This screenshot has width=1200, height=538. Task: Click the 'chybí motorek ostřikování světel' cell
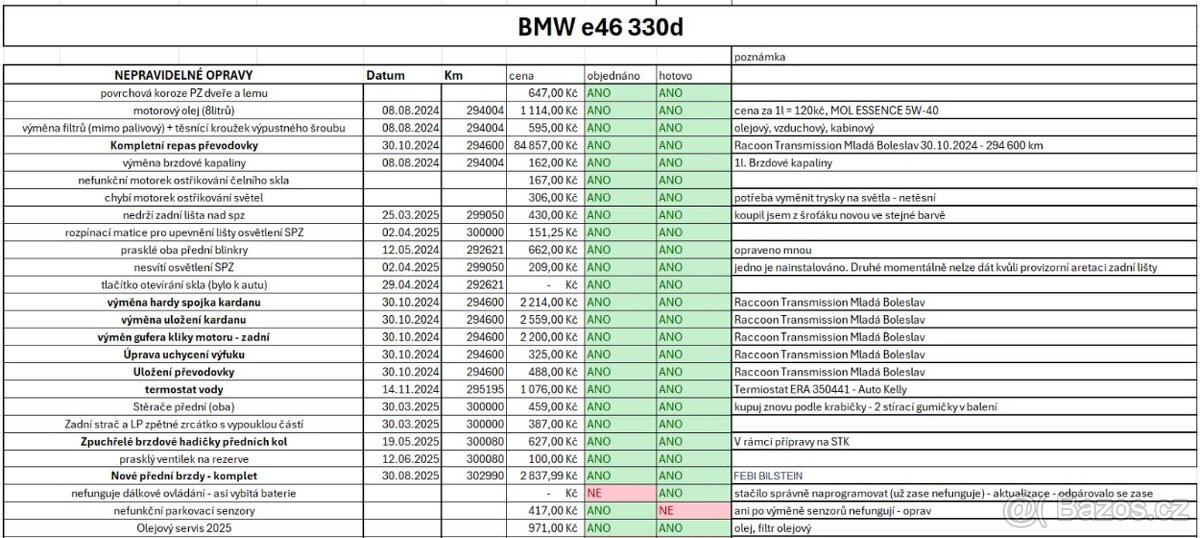click(x=183, y=197)
